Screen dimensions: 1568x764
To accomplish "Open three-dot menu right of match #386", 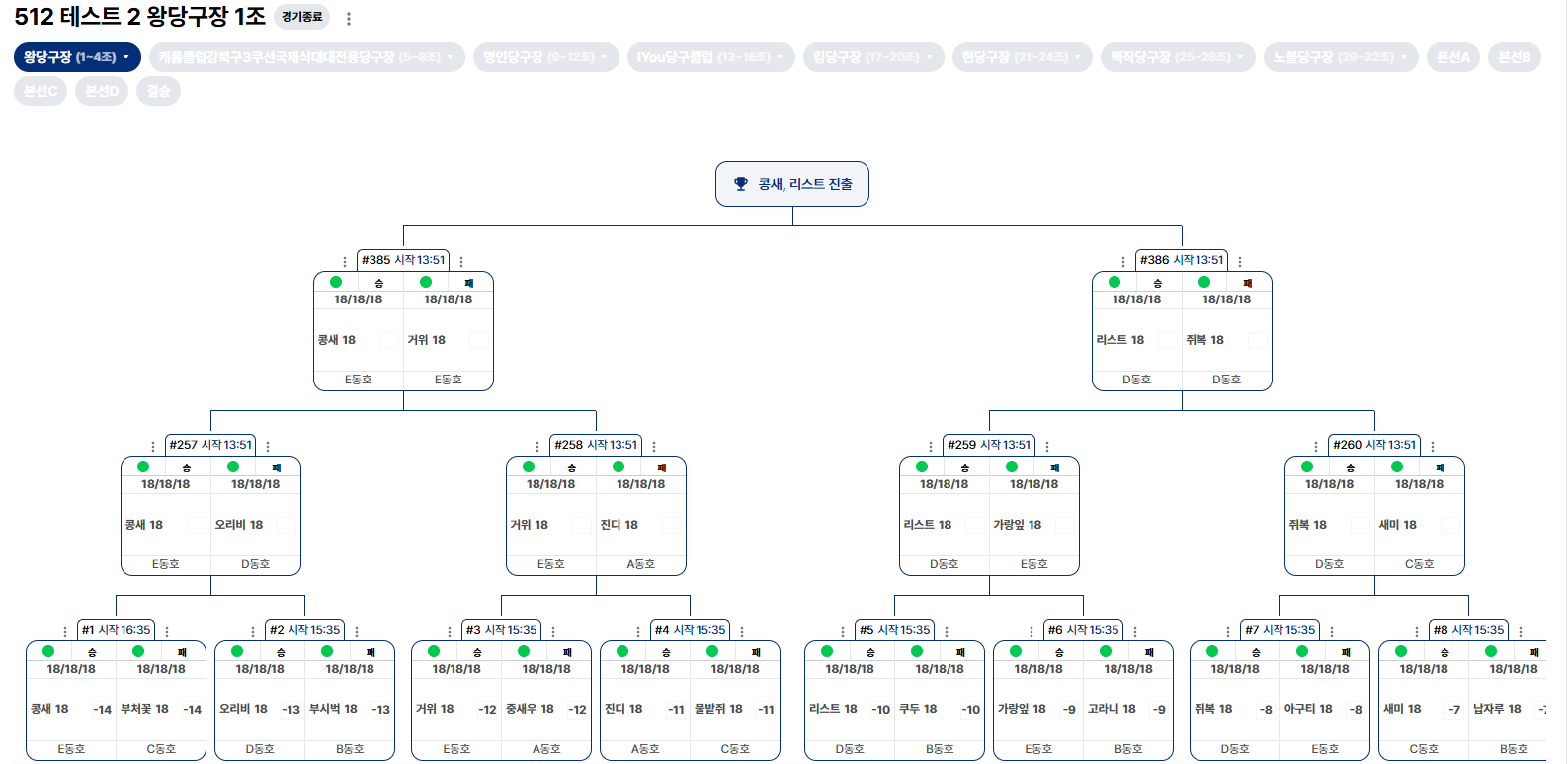I will pyautogui.click(x=1239, y=262).
